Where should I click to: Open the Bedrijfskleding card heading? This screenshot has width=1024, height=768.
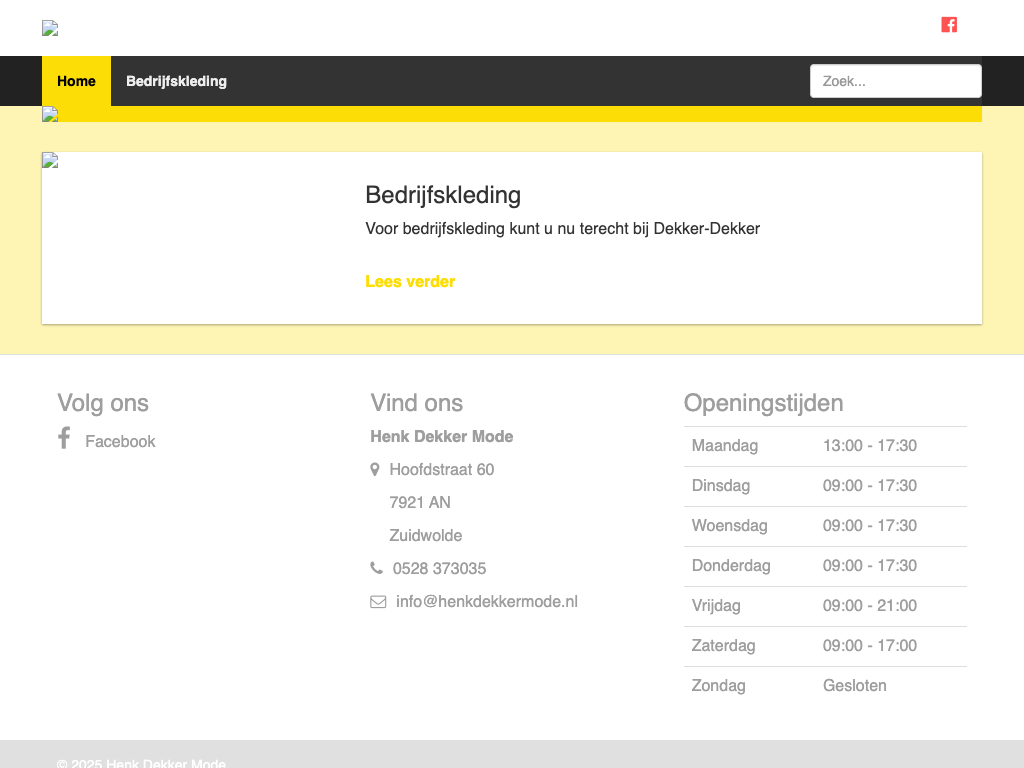[x=443, y=195]
